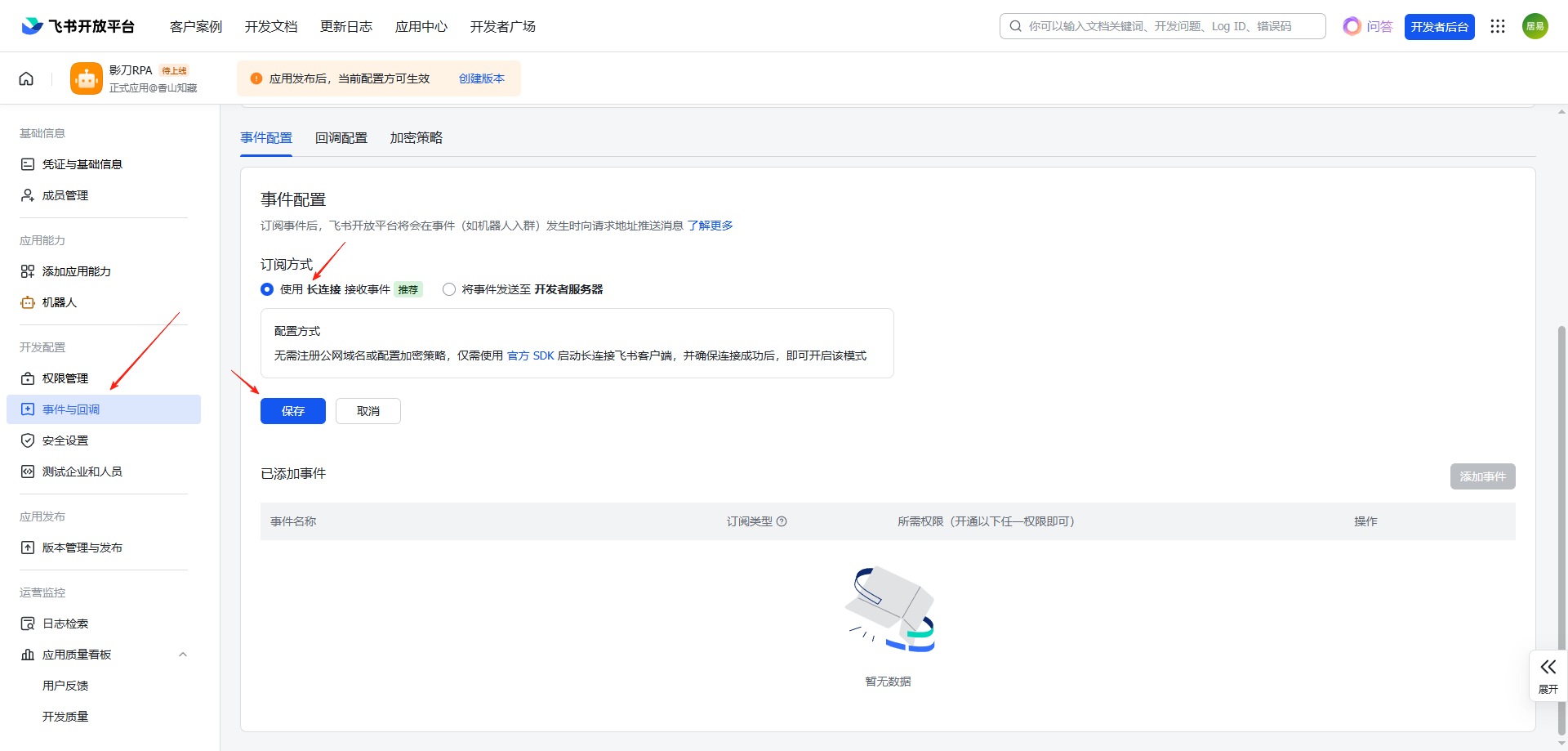Expand the 展开 side panel
Viewport: 1568px width, 751px height.
tap(1548, 675)
